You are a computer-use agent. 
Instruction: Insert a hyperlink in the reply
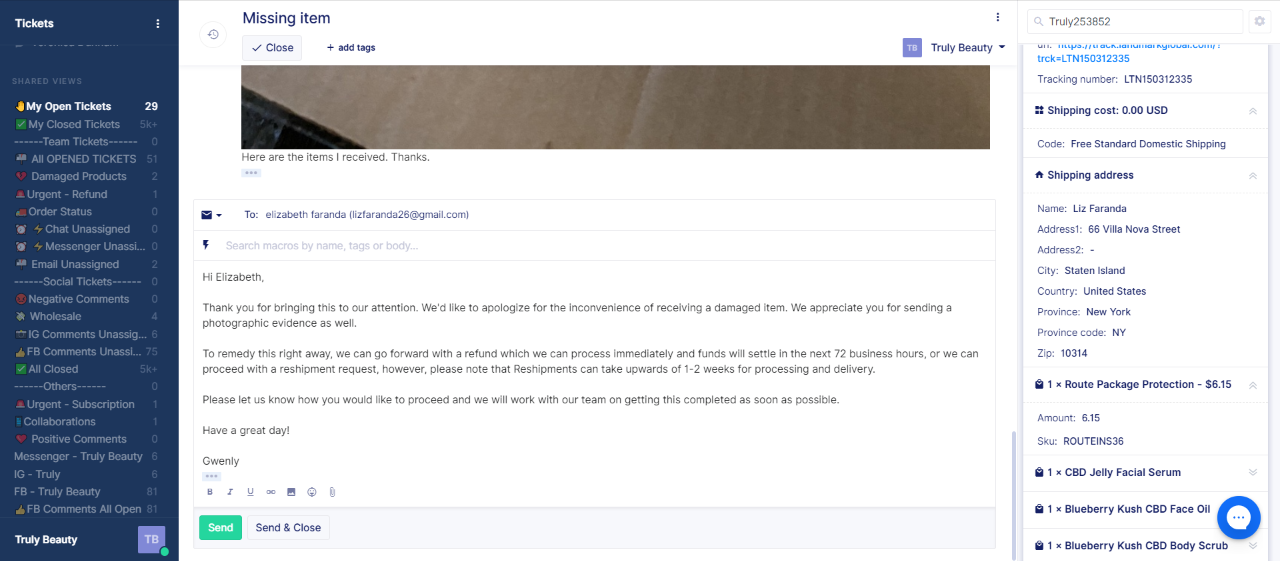270,492
